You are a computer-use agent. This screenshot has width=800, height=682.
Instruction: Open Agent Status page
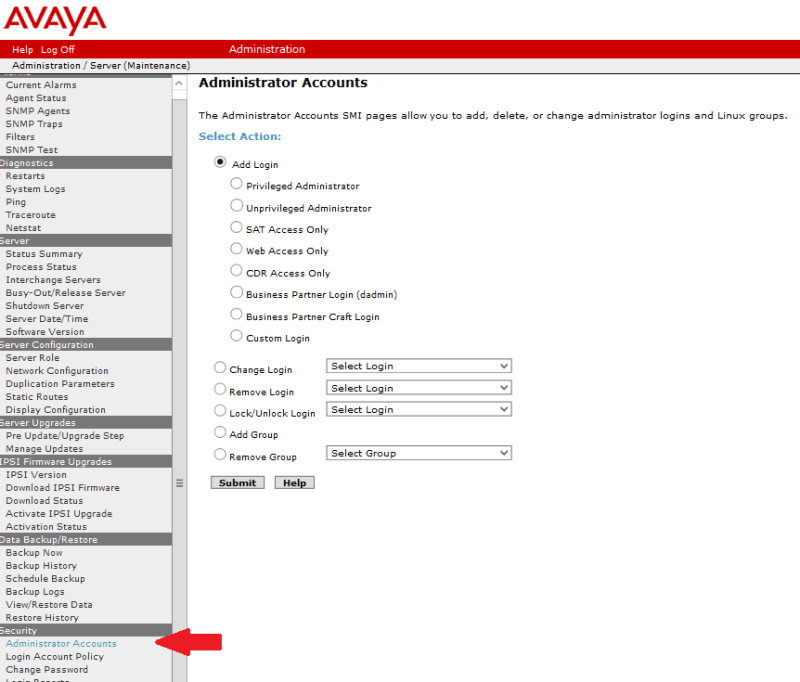[x=36, y=98]
